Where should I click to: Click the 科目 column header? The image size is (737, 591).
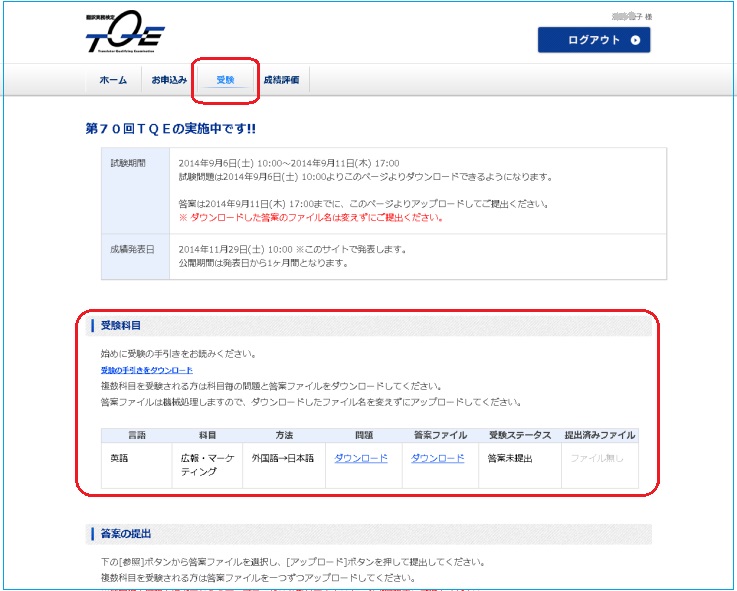pos(207,435)
